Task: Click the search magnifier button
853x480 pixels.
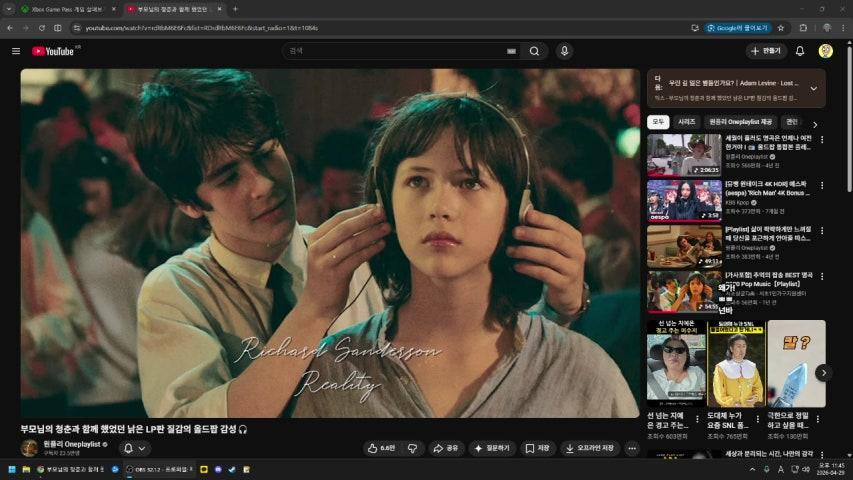Action: pyautogui.click(x=535, y=51)
